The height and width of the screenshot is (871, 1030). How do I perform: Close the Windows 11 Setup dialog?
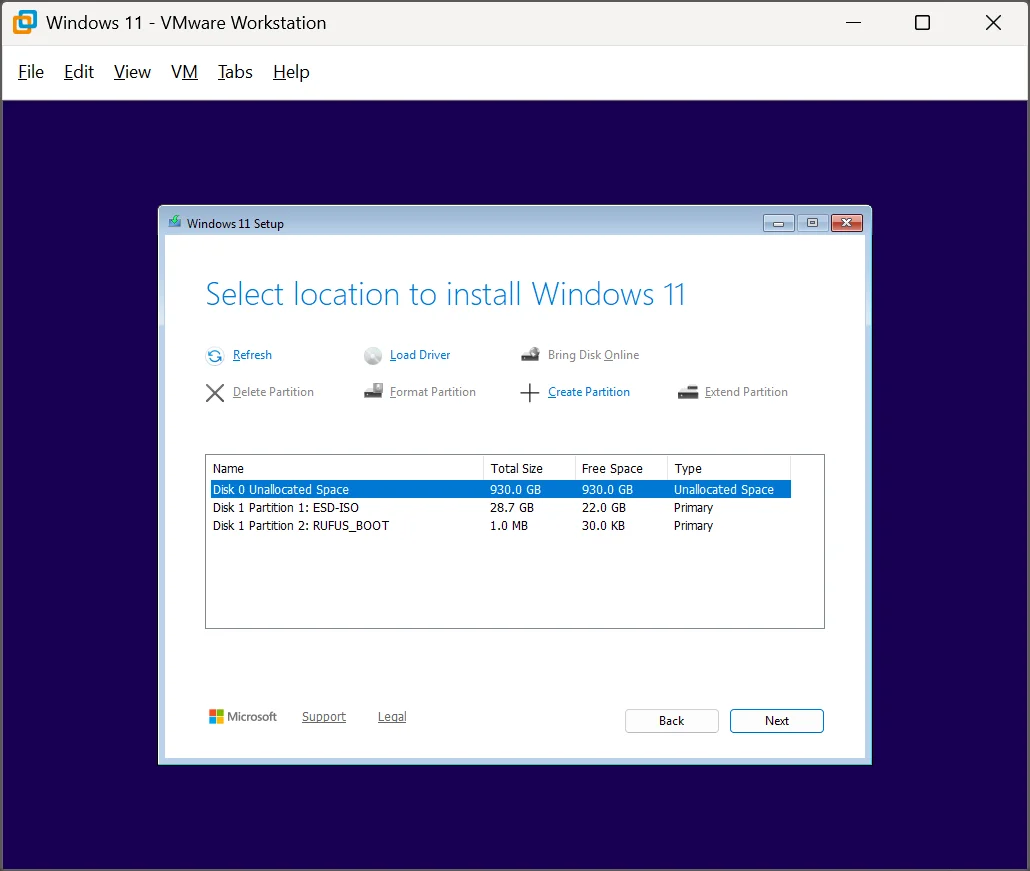pyautogui.click(x=847, y=223)
